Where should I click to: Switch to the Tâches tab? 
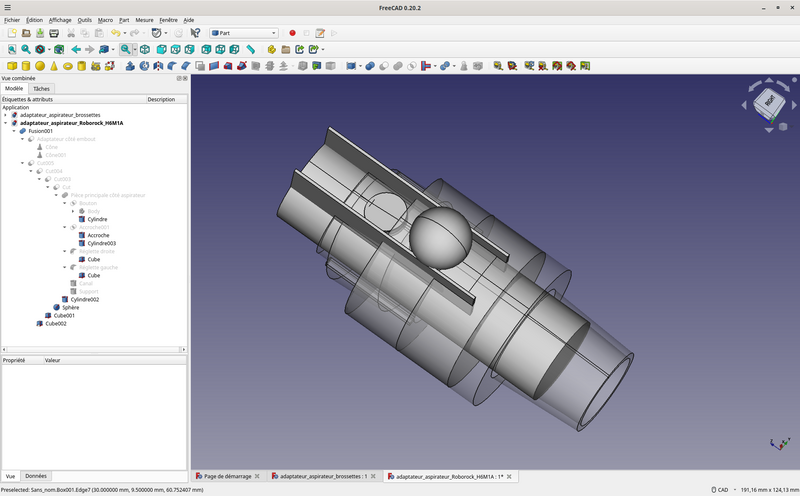coord(41,88)
